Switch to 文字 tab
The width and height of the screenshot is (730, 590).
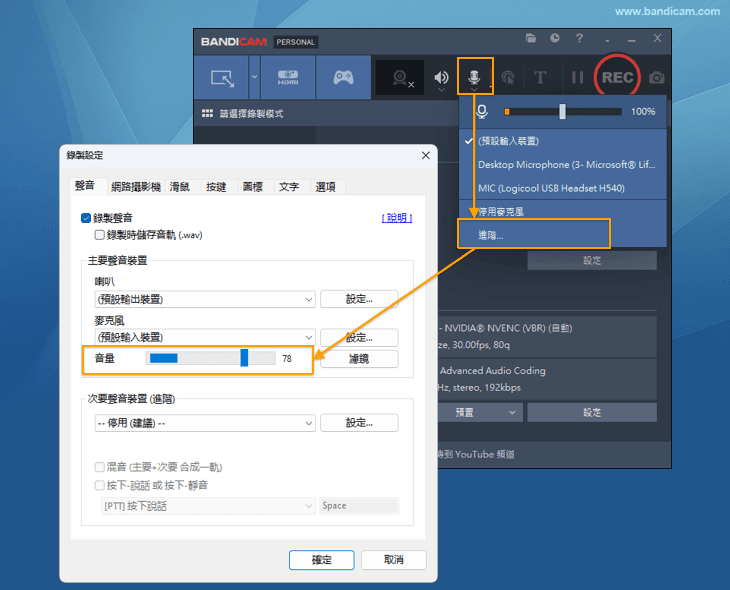(x=289, y=187)
